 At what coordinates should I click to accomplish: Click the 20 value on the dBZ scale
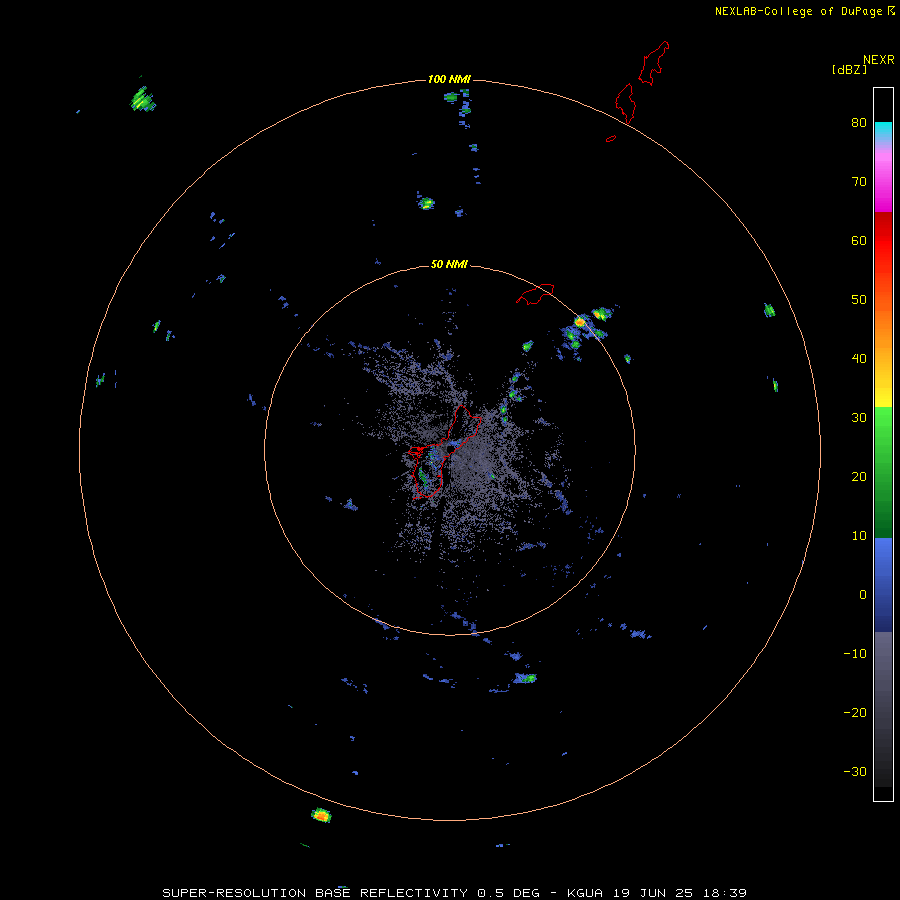point(859,477)
